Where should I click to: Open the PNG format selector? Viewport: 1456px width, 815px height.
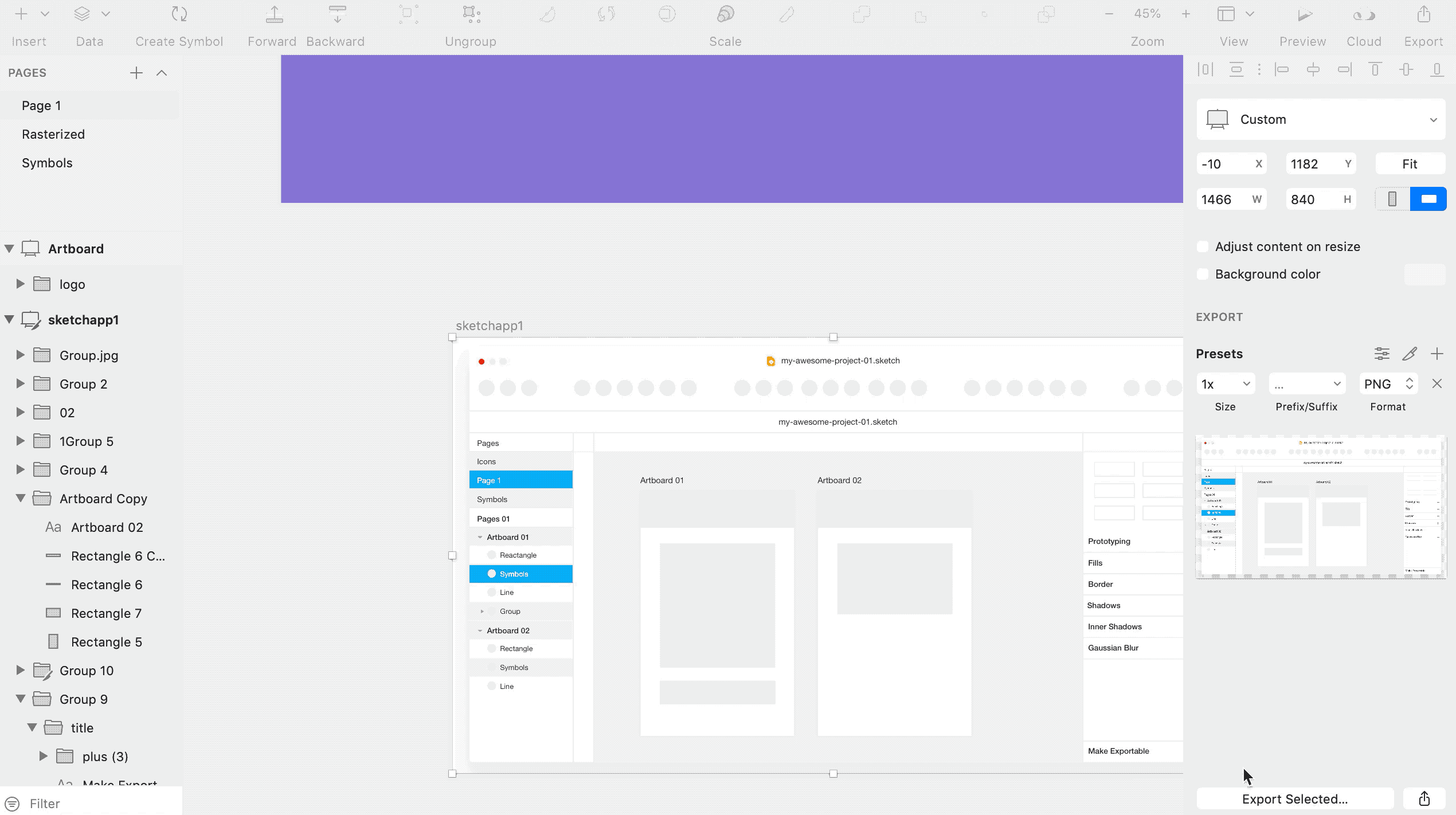[1388, 384]
